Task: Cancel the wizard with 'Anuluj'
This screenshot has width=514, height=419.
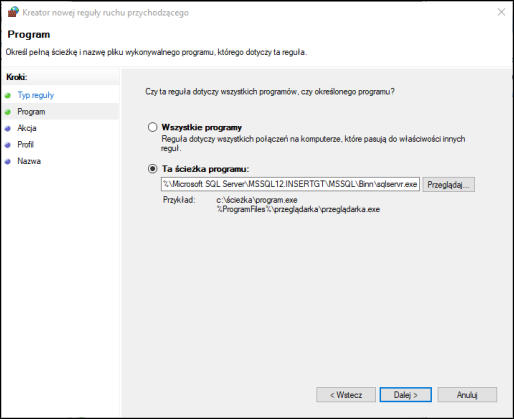Action: pyautogui.click(x=467, y=395)
